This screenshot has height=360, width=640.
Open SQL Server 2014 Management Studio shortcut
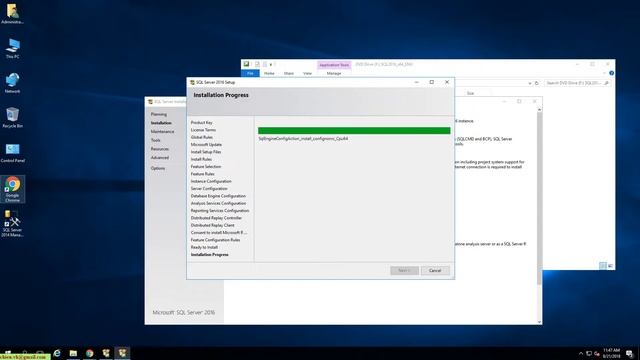[x=12, y=223]
